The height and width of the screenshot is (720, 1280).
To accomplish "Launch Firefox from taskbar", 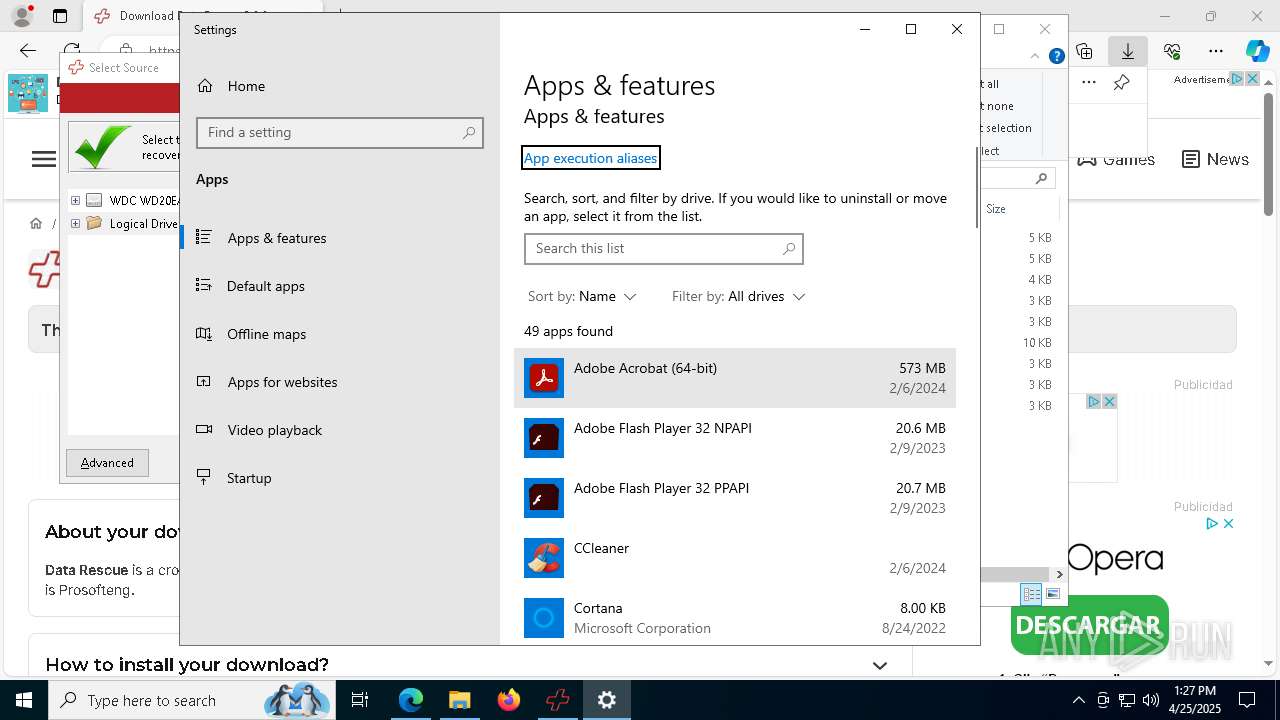I will click(x=508, y=700).
